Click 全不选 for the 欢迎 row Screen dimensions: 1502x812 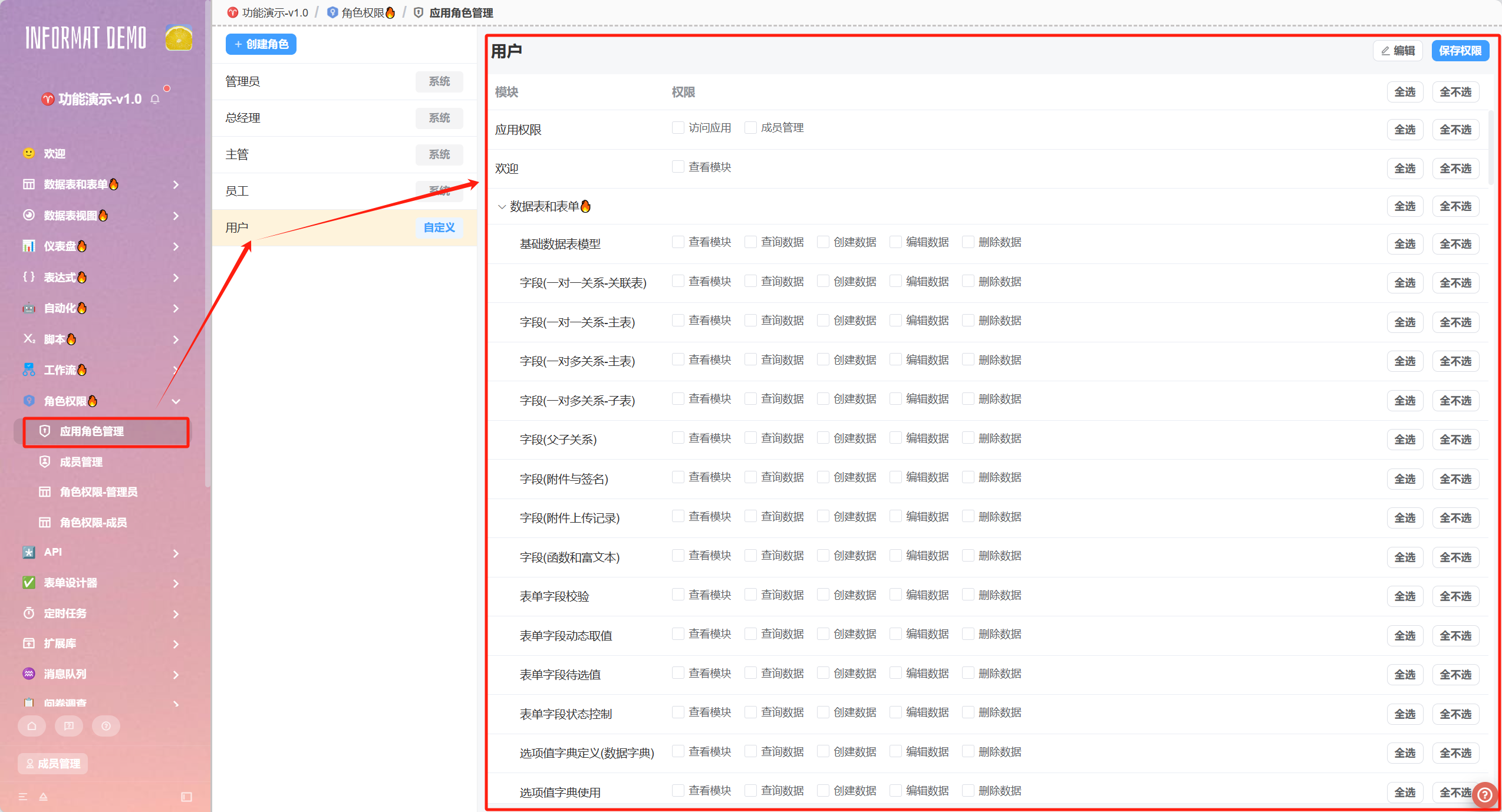coord(1455,169)
